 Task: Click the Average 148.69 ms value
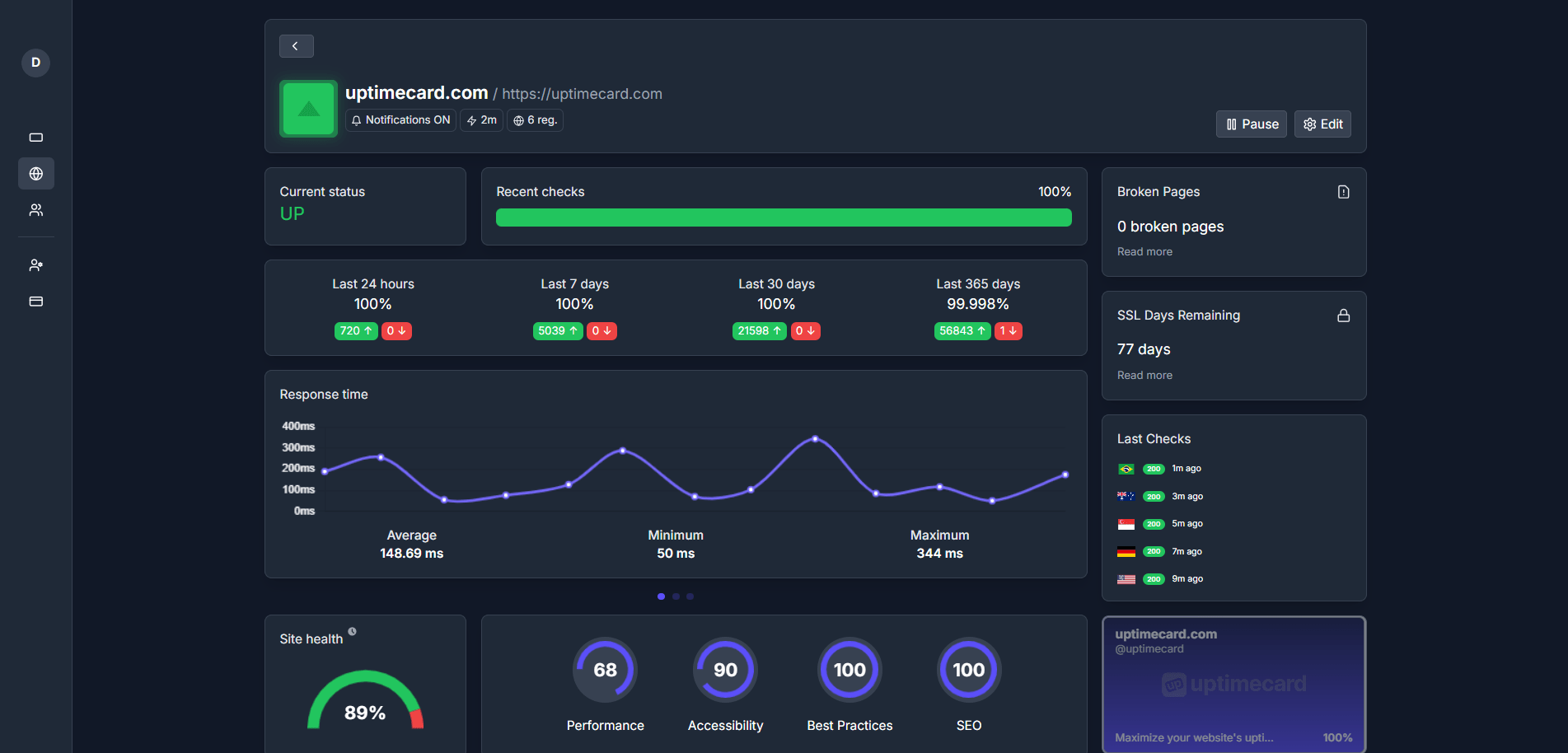pyautogui.click(x=411, y=554)
